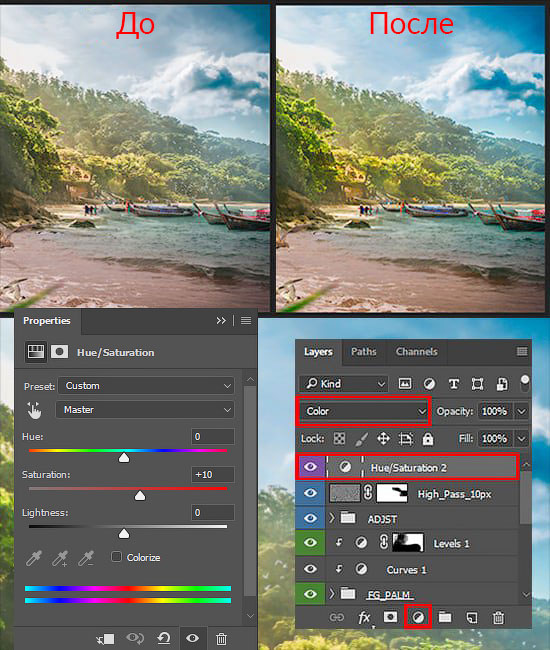Delete layer trash icon in Layers panel
The width and height of the screenshot is (550, 650).
498,618
